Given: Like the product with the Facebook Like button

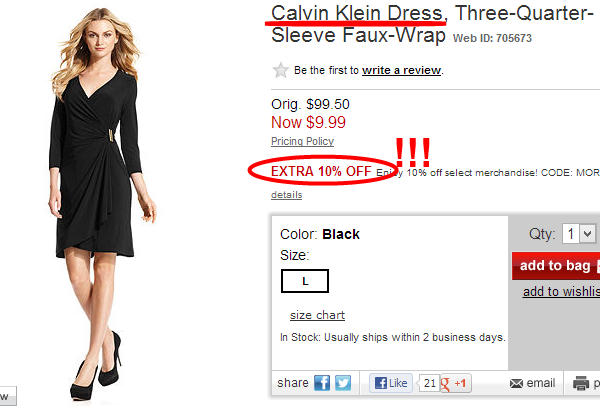Looking at the screenshot, I should [x=391, y=383].
